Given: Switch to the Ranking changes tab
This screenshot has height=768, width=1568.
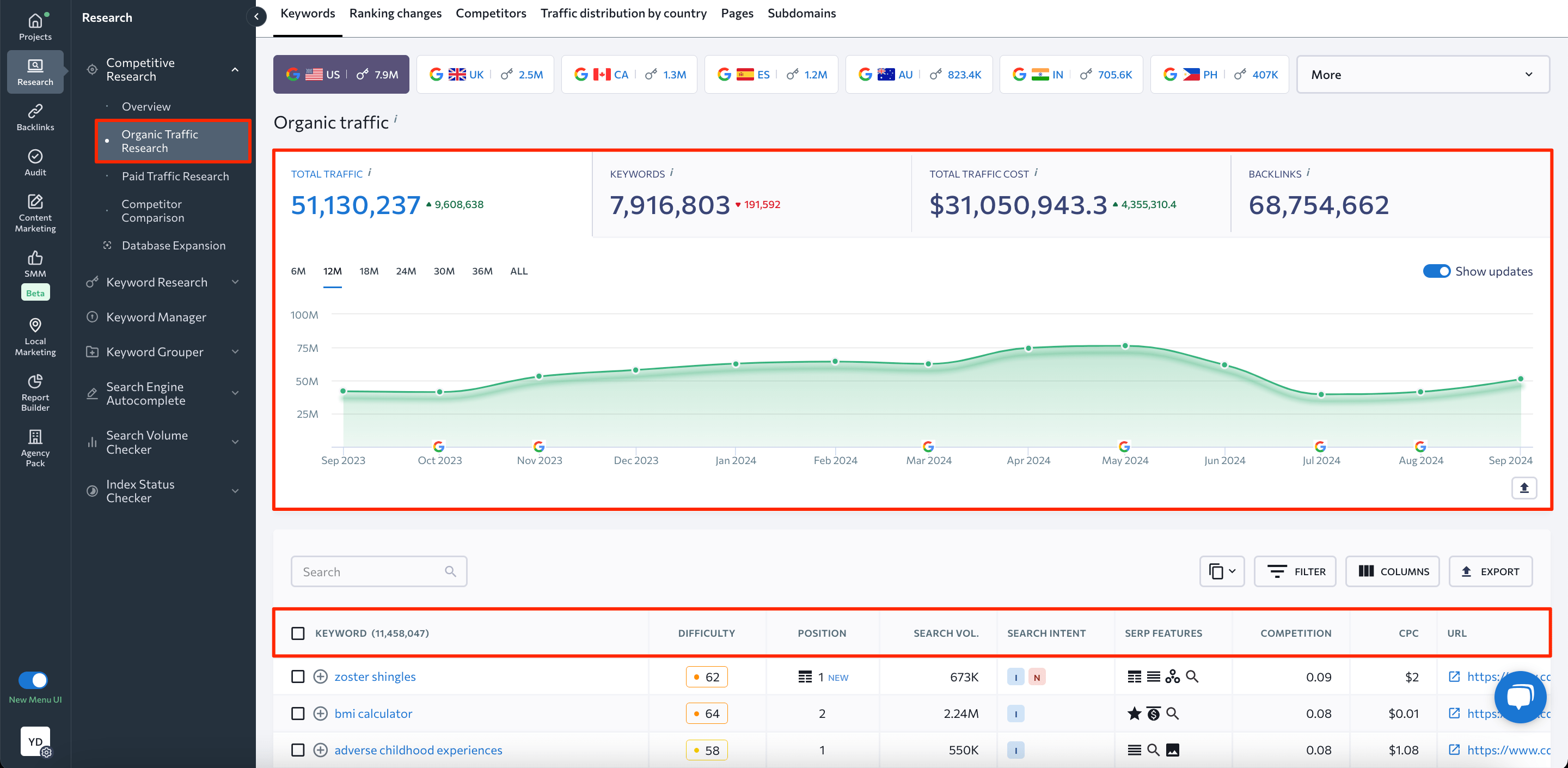Looking at the screenshot, I should 395,14.
